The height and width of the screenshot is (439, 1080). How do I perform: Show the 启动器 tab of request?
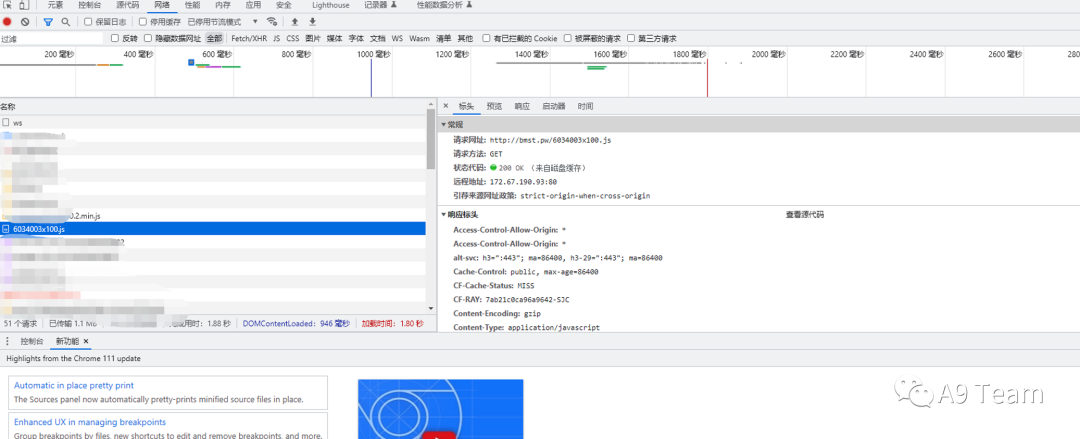(554, 106)
